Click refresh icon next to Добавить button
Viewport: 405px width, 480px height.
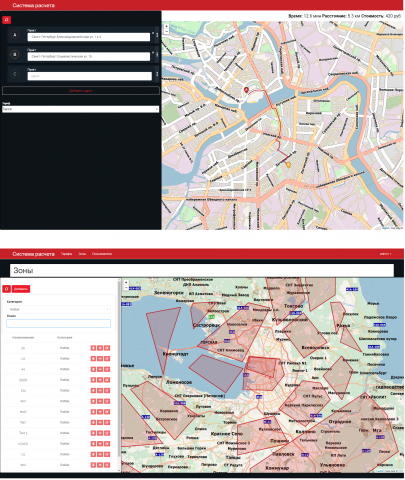tap(6, 289)
